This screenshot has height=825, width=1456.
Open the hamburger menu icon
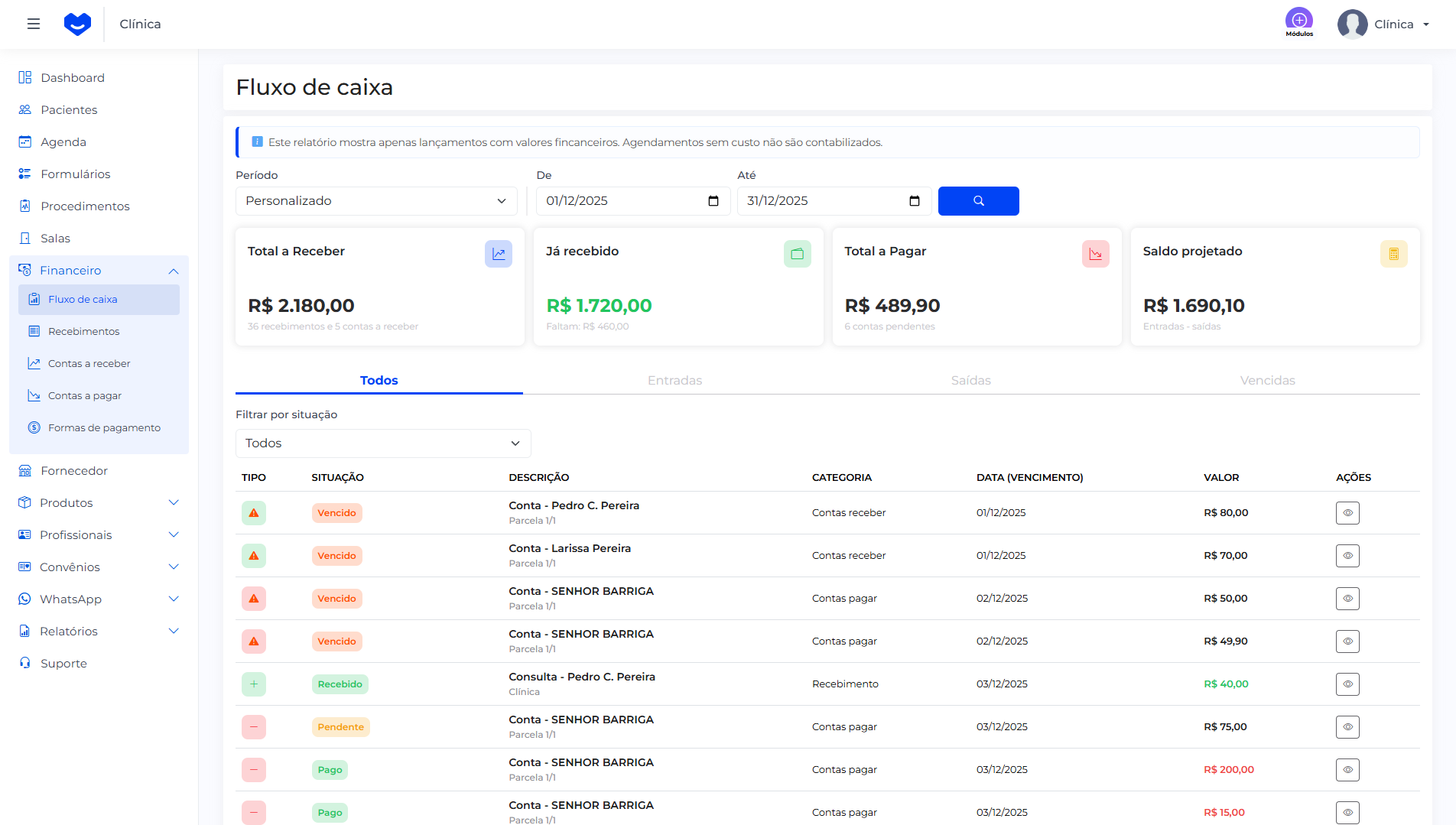34,24
